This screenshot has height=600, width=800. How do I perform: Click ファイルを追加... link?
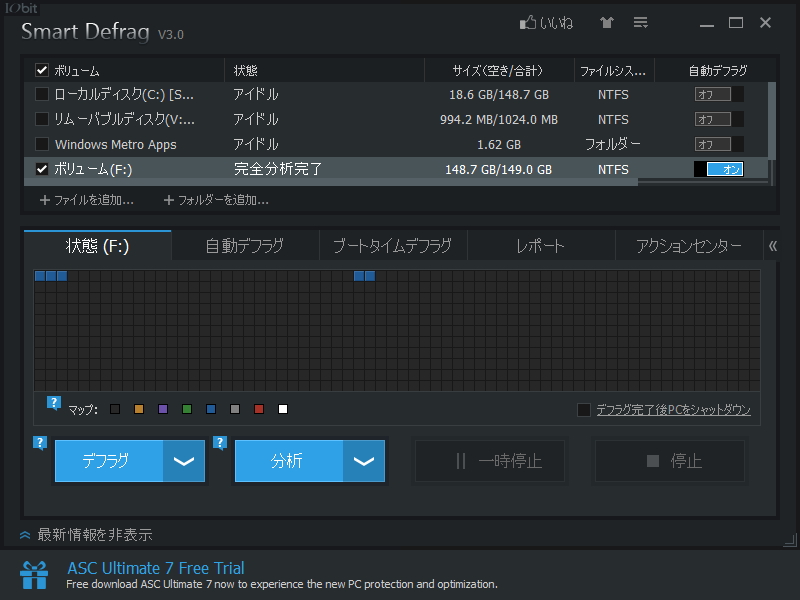pos(94,200)
